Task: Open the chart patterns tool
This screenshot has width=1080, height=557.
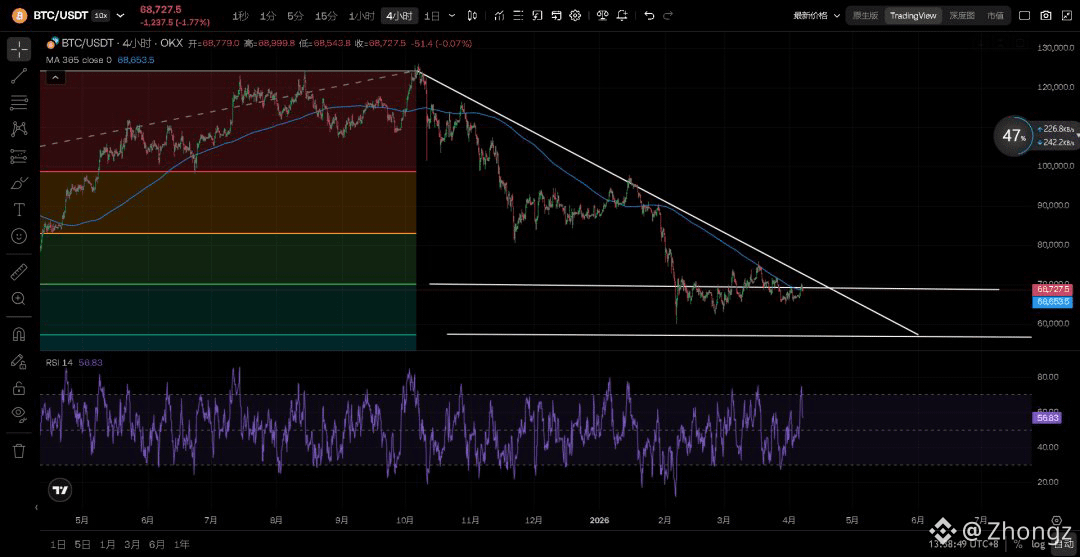Action: pos(19,129)
